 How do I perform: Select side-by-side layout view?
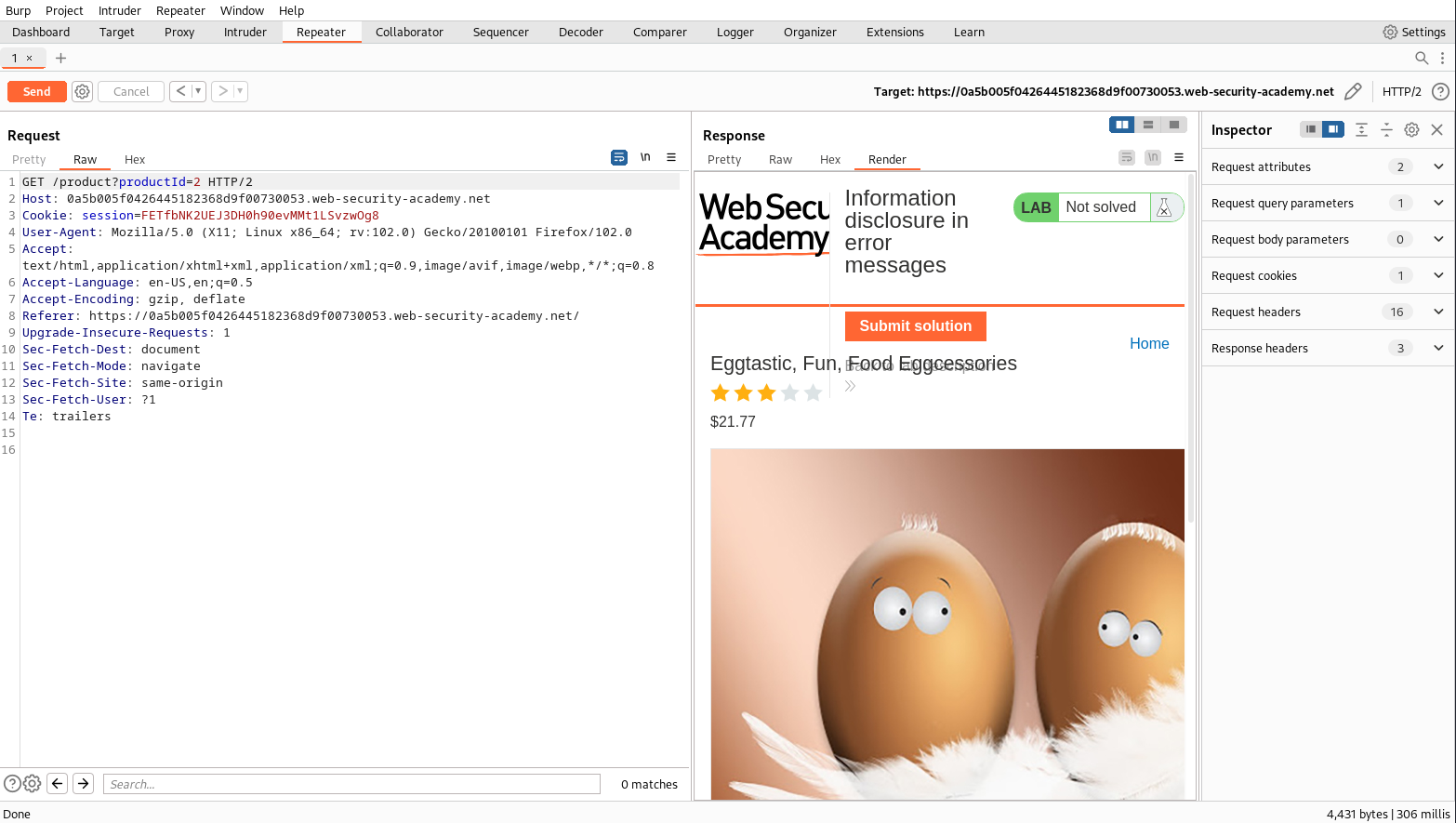tap(1122, 125)
